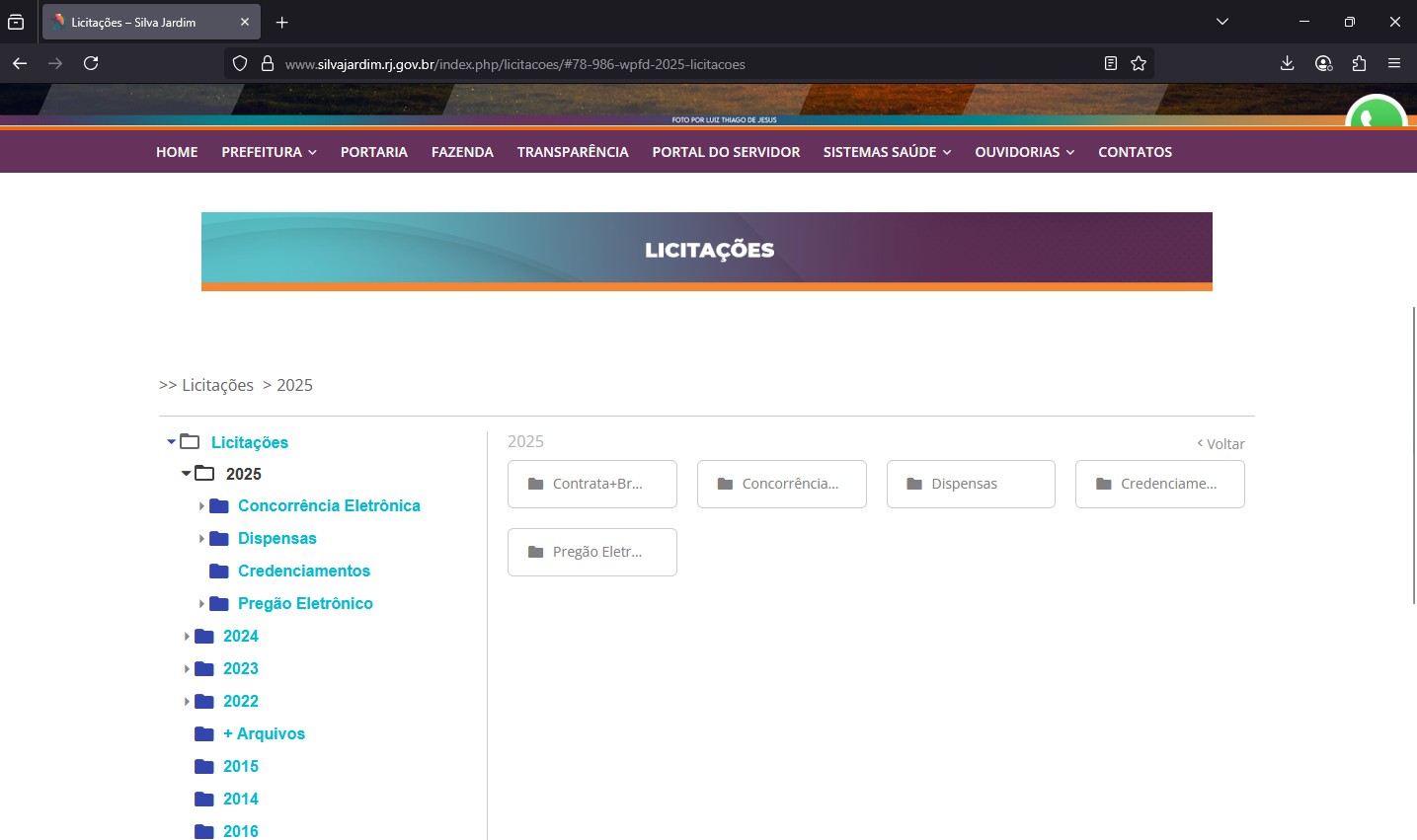Expand the 2024 folder in tree

pos(187,637)
